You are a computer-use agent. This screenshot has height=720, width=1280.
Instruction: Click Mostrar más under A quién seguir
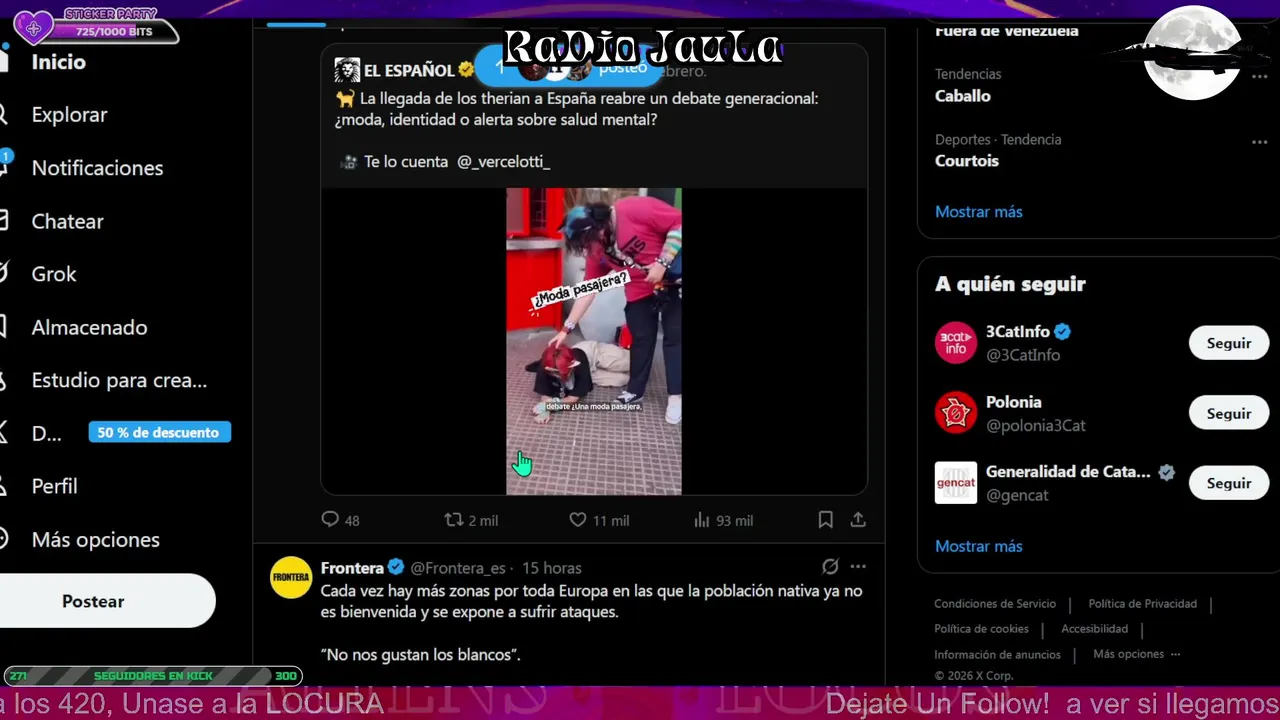978,547
